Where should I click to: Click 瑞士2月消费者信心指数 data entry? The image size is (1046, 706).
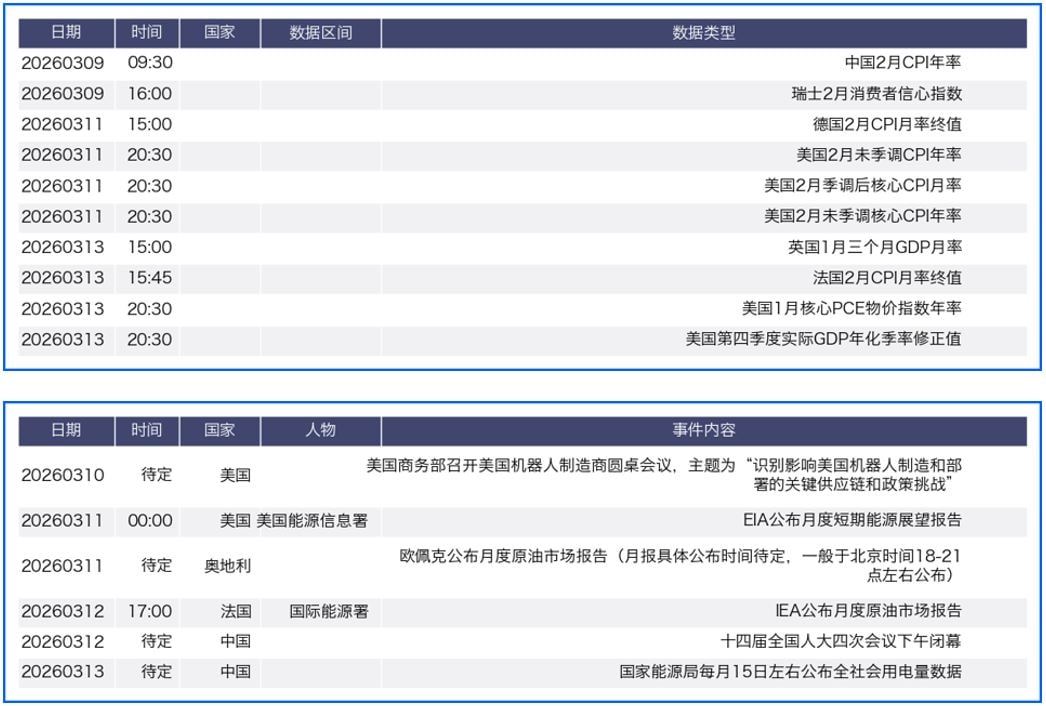876,94
